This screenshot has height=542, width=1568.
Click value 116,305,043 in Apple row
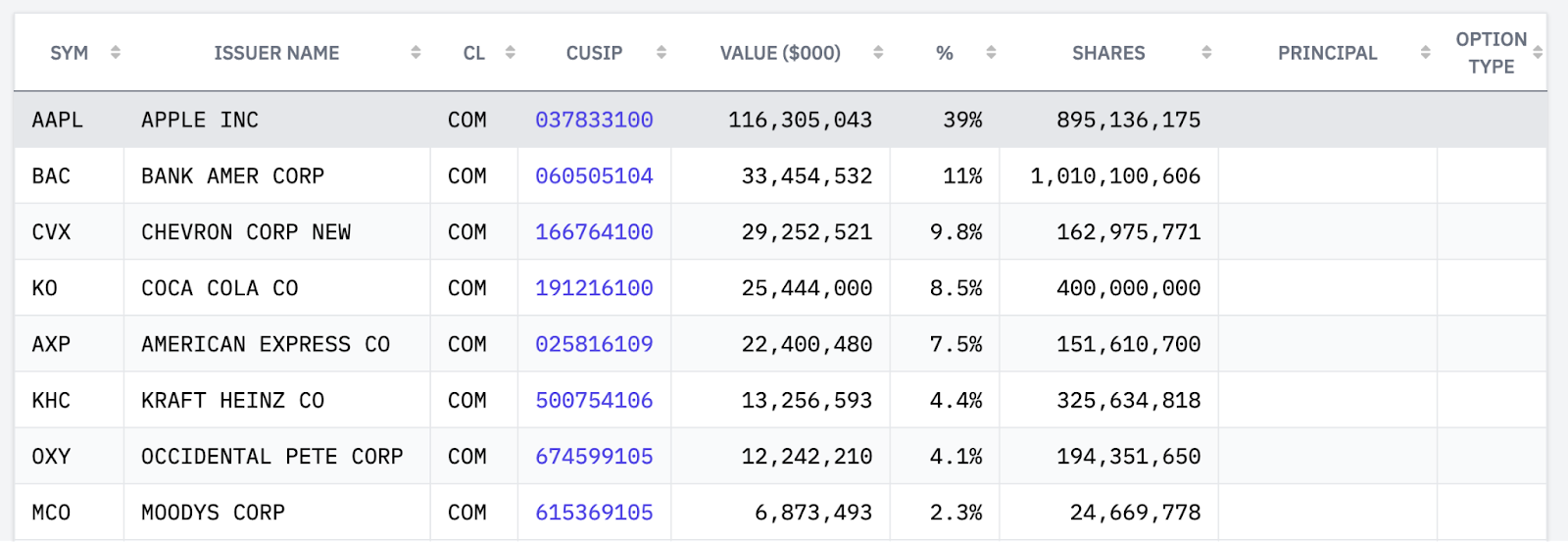pos(800,120)
